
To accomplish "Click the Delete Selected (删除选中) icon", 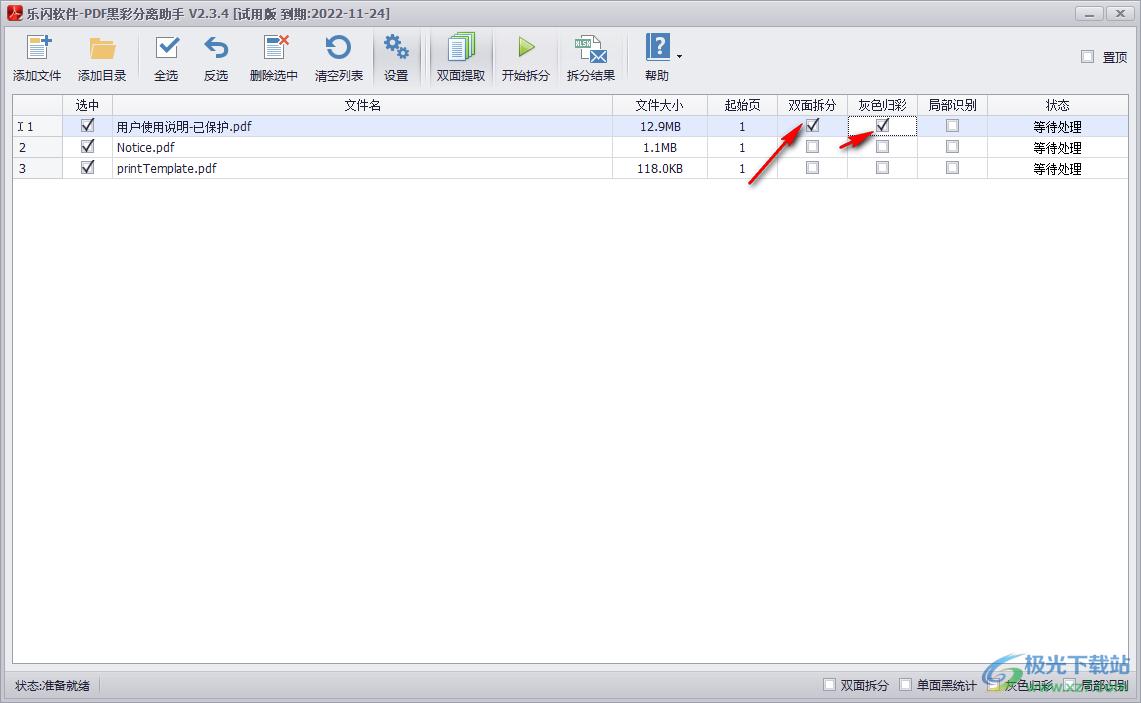I will [274, 49].
